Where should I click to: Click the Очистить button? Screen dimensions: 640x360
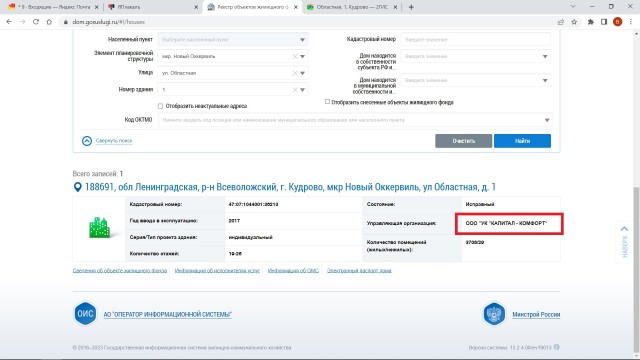[463, 141]
